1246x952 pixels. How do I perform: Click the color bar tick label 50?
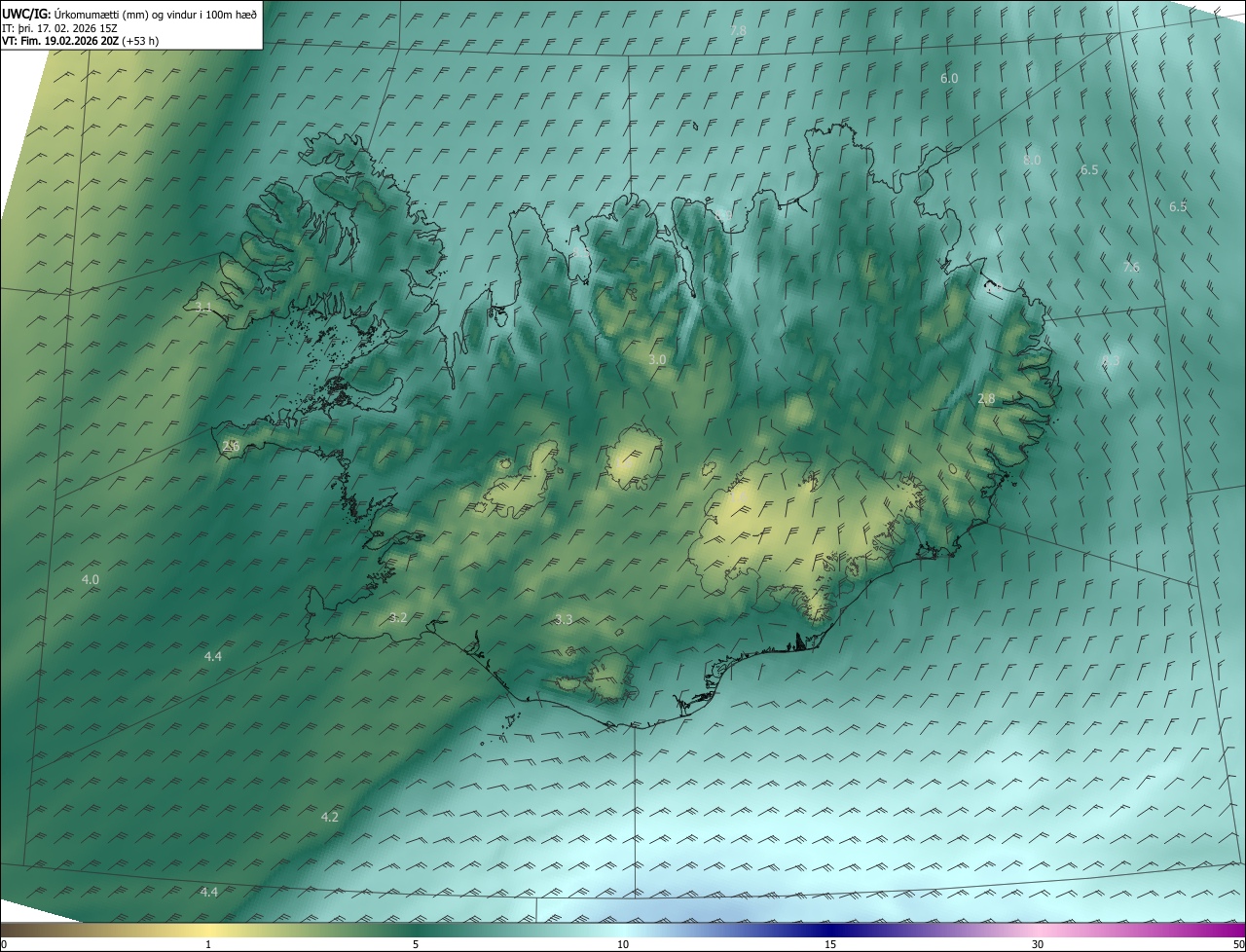coord(1238,944)
